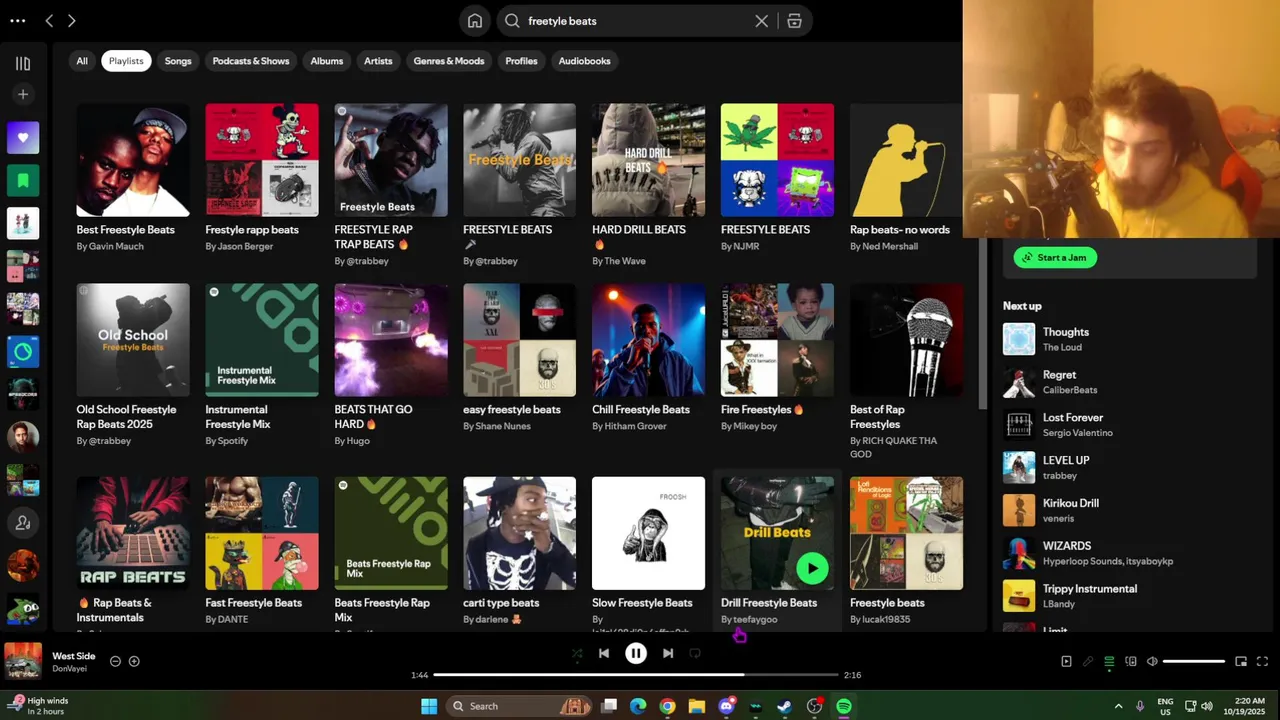Adjust the volume slider

click(1194, 661)
